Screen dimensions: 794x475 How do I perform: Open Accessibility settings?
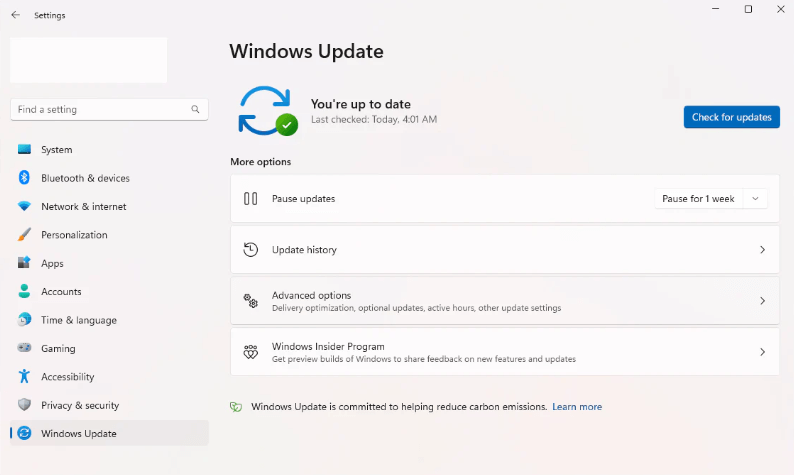point(109,376)
